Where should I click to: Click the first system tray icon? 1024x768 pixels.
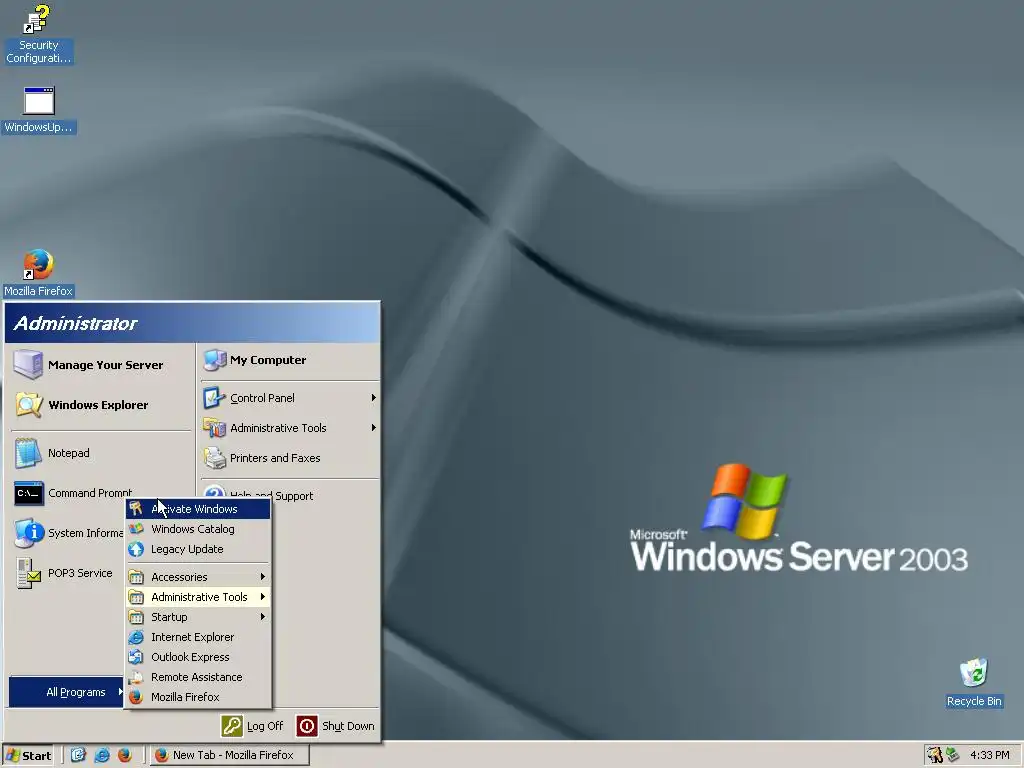click(x=935, y=755)
